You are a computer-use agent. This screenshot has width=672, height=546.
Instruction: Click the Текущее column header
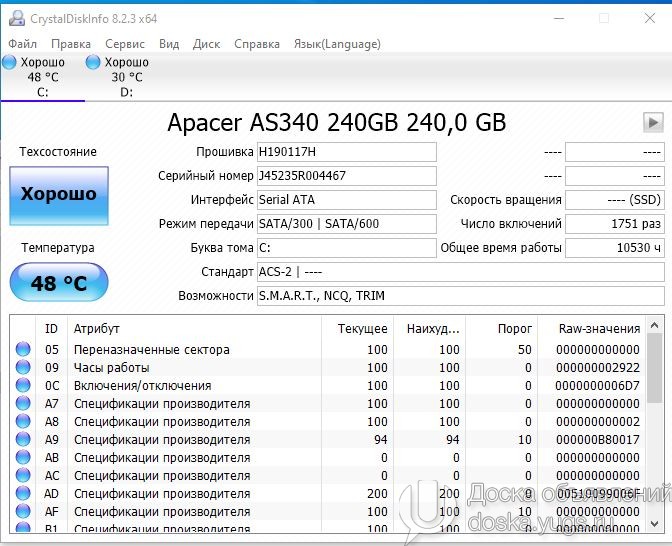tap(357, 329)
